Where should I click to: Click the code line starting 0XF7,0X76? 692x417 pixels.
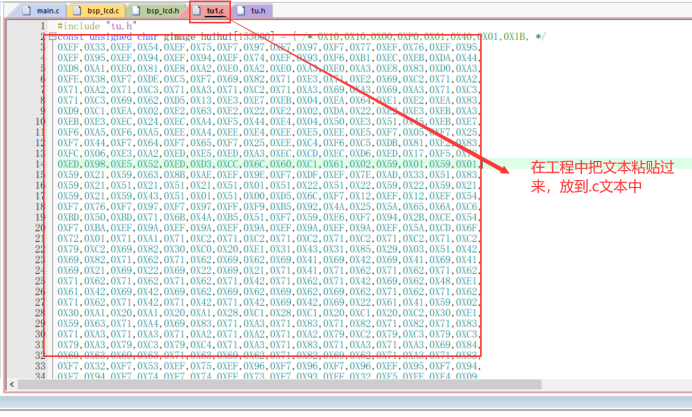click(268, 207)
